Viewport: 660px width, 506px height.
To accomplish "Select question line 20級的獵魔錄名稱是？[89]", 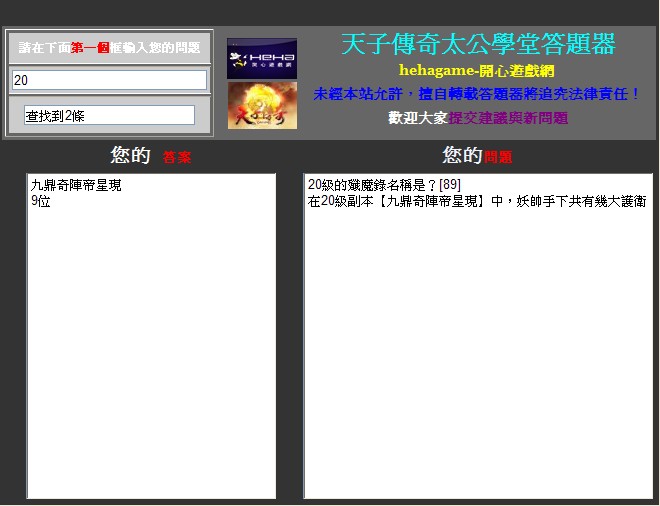I will (384, 185).
